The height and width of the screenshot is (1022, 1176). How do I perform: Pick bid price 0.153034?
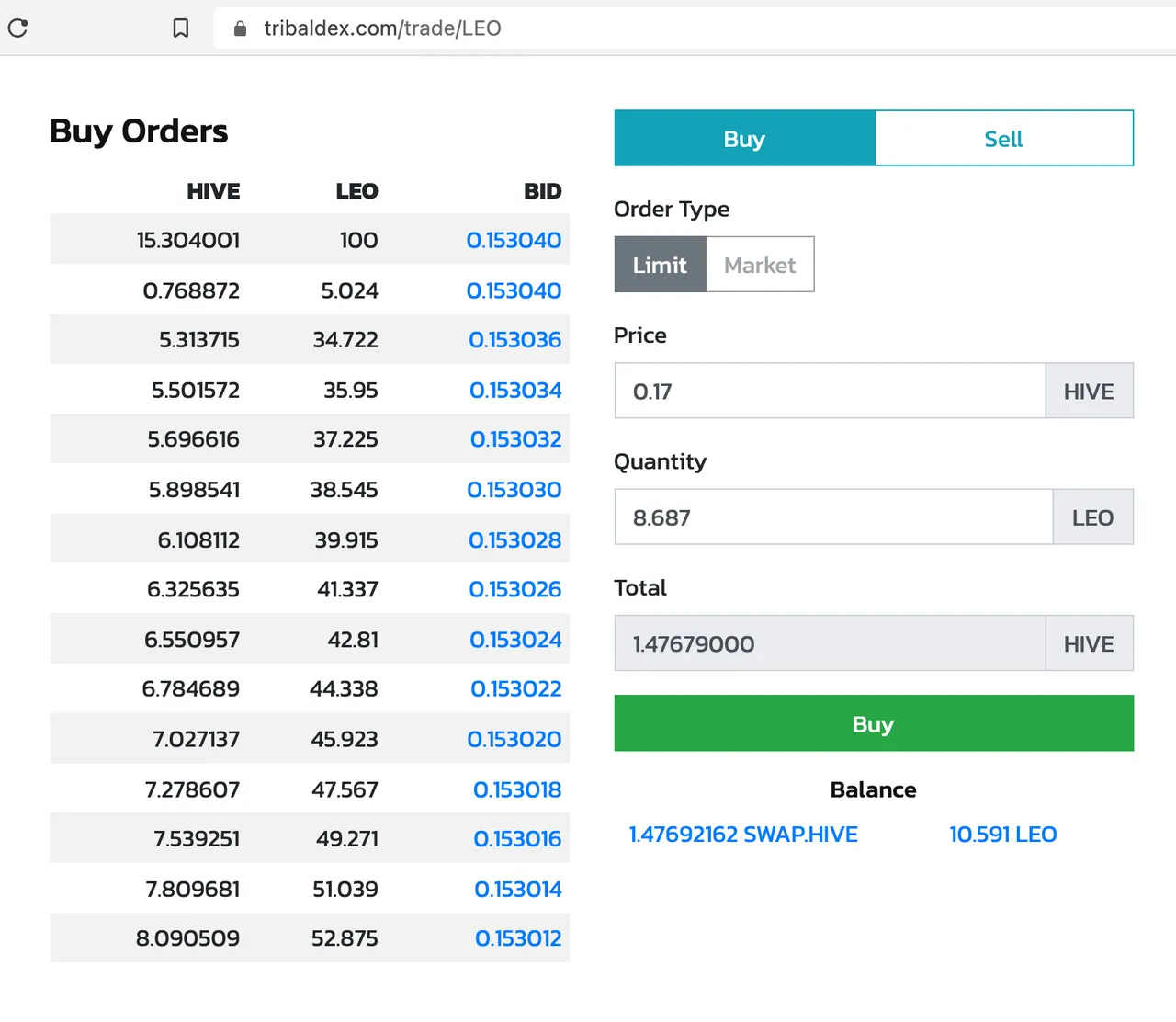515,391
